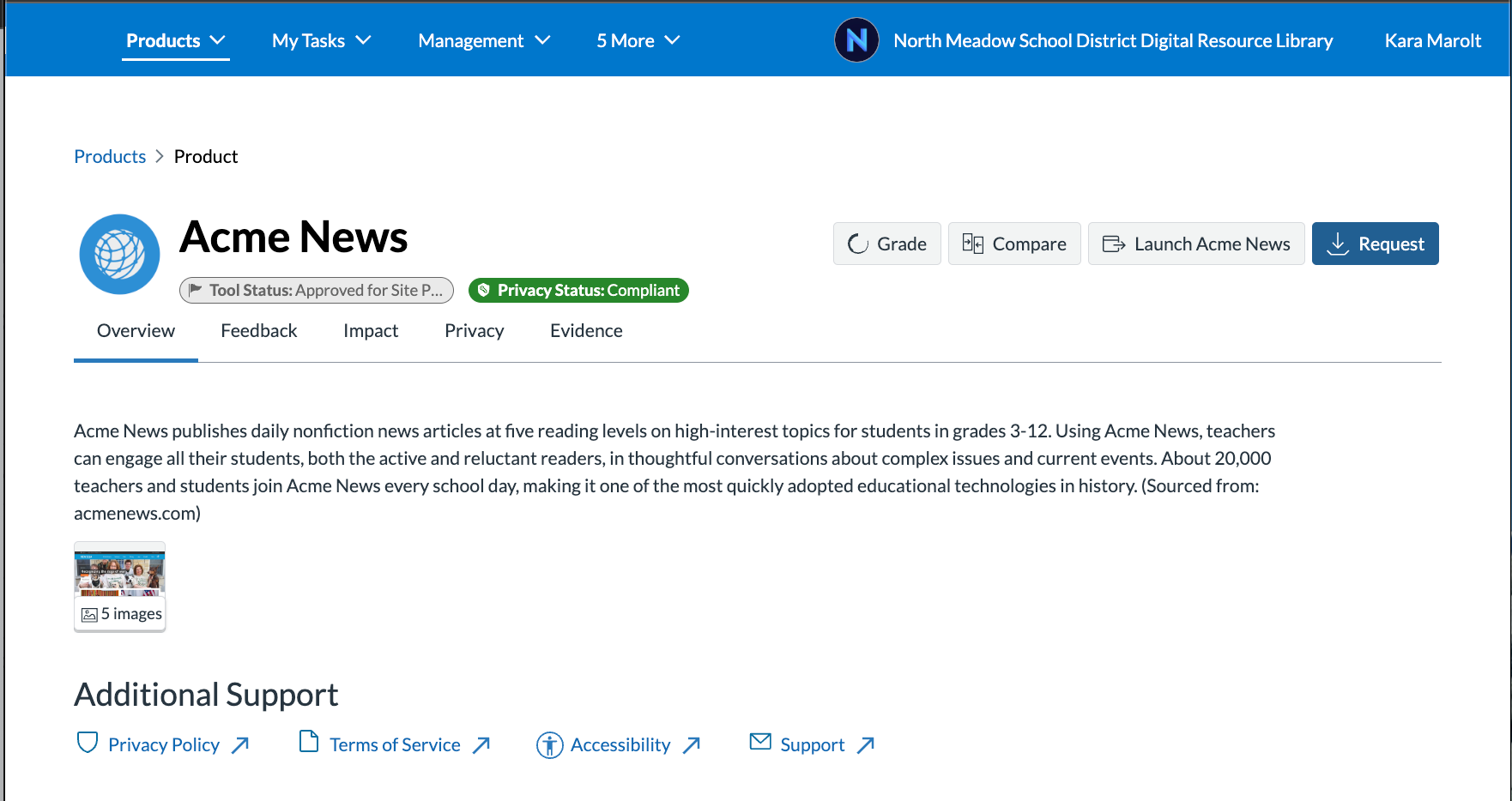Image resolution: width=1512 pixels, height=801 pixels.
Task: Open the 5 More dropdown menu
Action: tap(638, 40)
